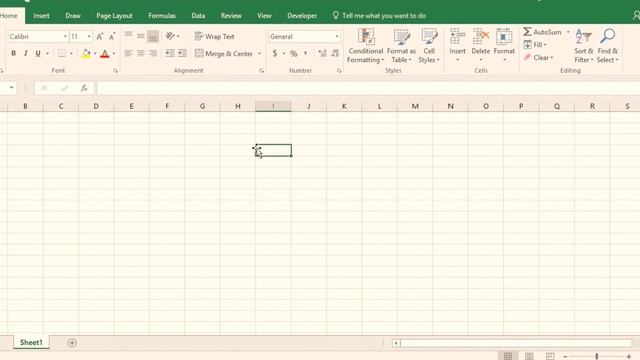The width and height of the screenshot is (640, 360).
Task: Open the Data tab
Action: pyautogui.click(x=198, y=16)
